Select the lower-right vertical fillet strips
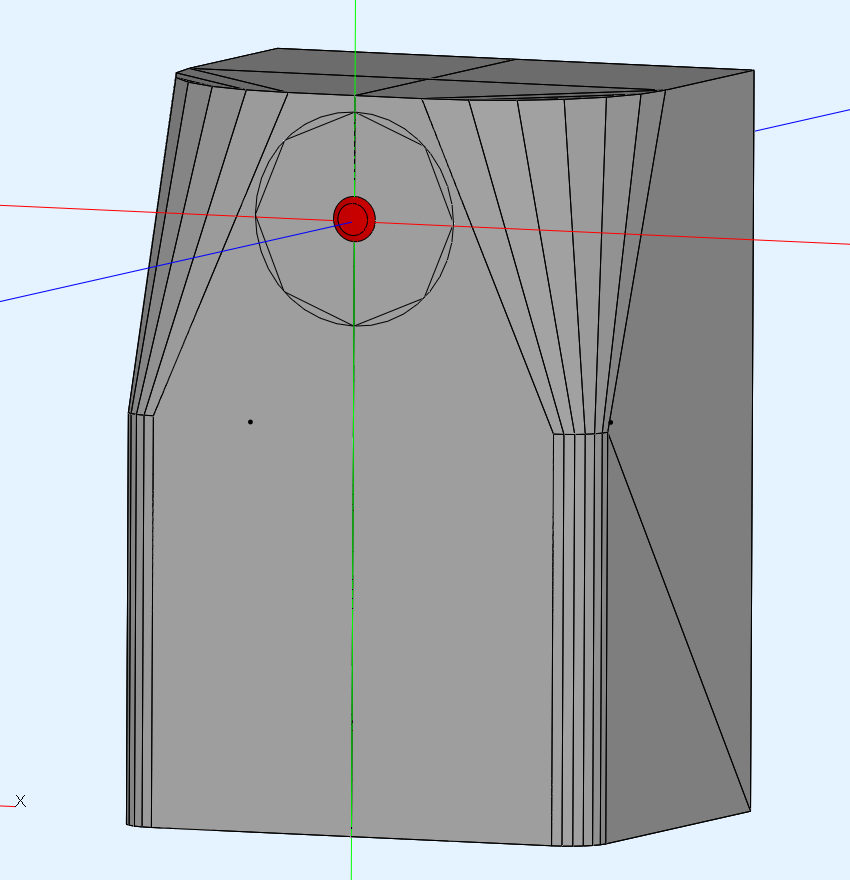Screen dimensions: 850x880 click(x=581, y=640)
